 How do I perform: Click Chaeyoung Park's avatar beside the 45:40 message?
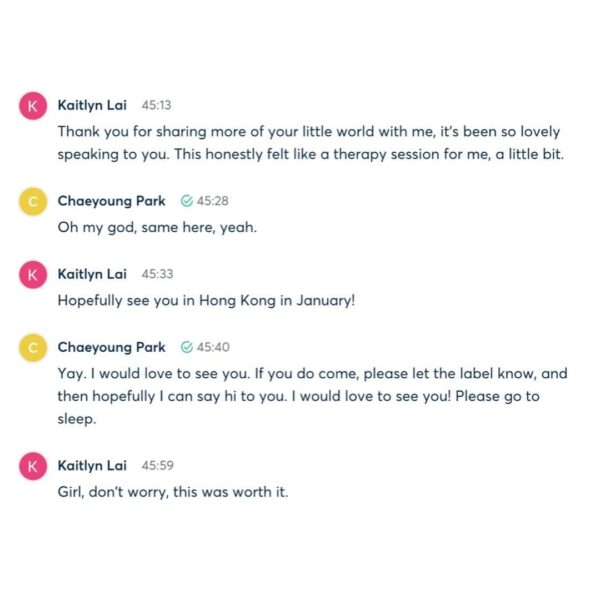[x=34, y=349]
